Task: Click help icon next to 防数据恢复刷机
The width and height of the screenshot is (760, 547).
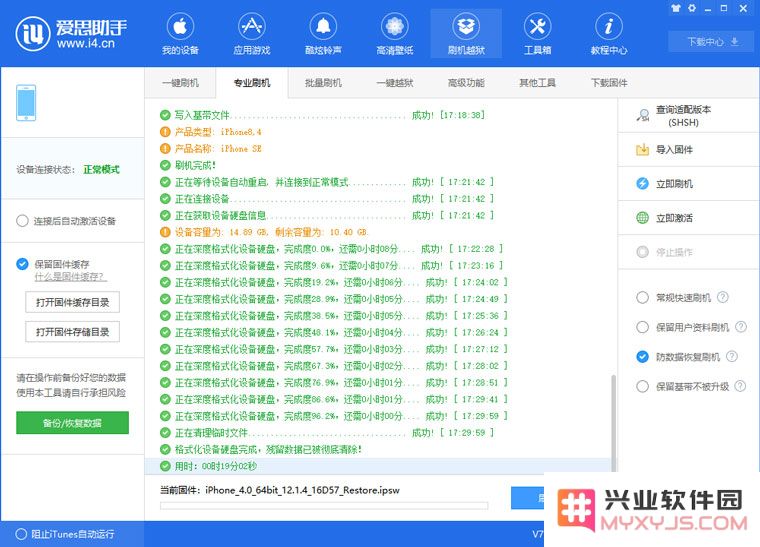Action: point(732,357)
